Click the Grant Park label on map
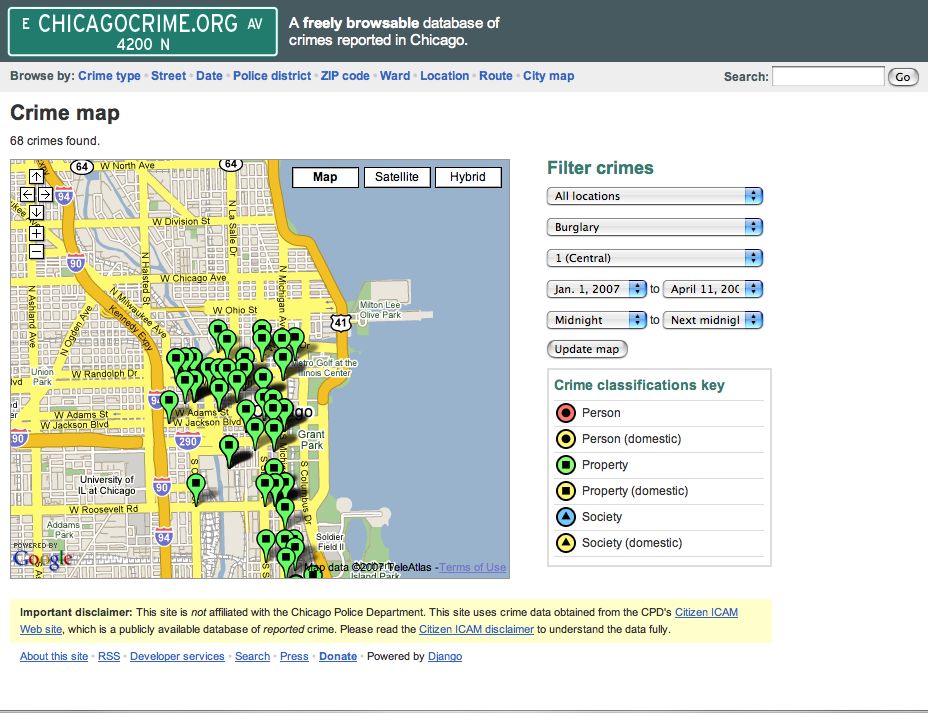Viewport: 928px width, 713px height. pyautogui.click(x=311, y=440)
